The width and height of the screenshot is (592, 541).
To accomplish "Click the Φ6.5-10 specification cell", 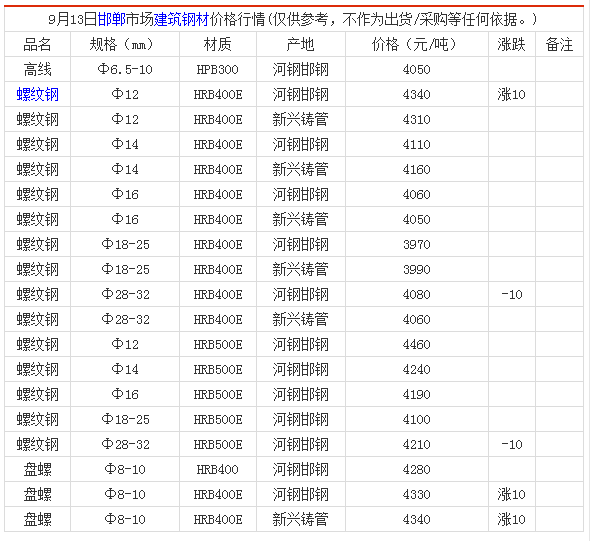I will point(125,69).
